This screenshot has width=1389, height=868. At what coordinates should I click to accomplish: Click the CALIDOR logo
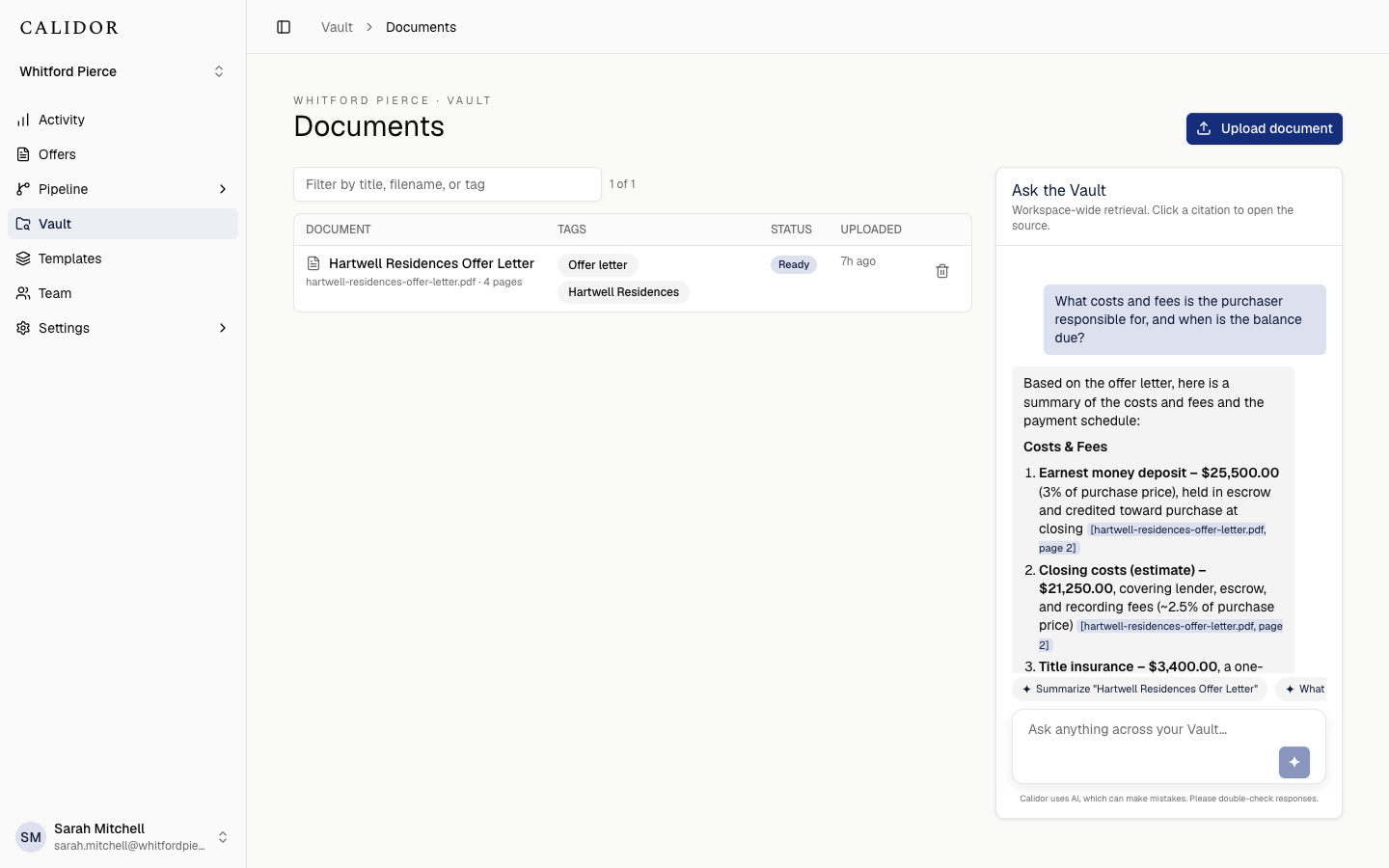pos(69,28)
